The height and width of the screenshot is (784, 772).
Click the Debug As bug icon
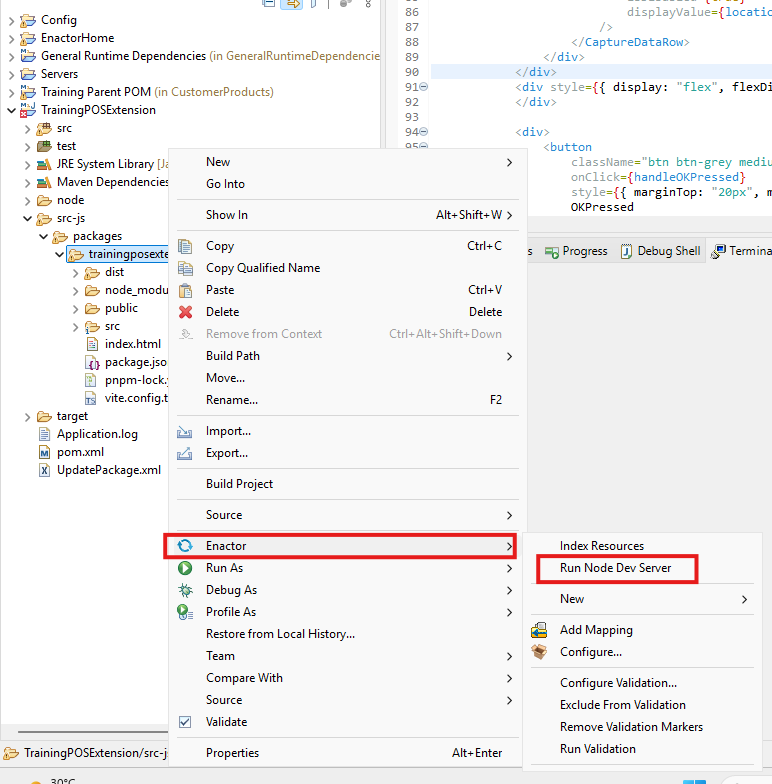(185, 590)
